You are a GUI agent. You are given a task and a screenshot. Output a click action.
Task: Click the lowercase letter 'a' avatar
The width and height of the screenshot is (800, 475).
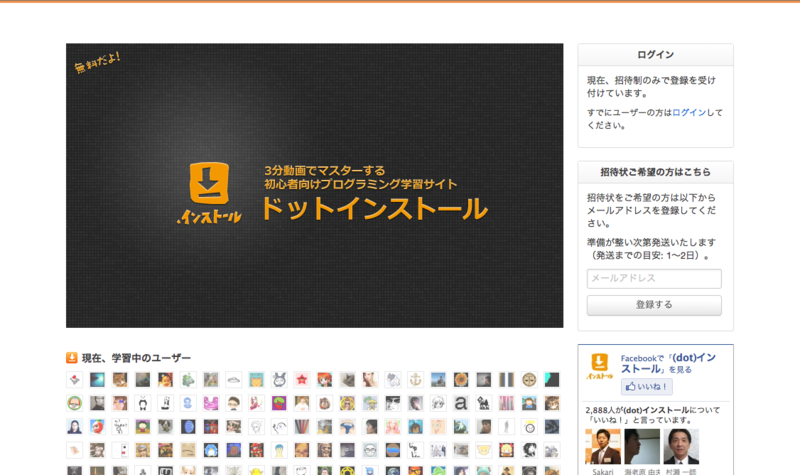click(461, 403)
